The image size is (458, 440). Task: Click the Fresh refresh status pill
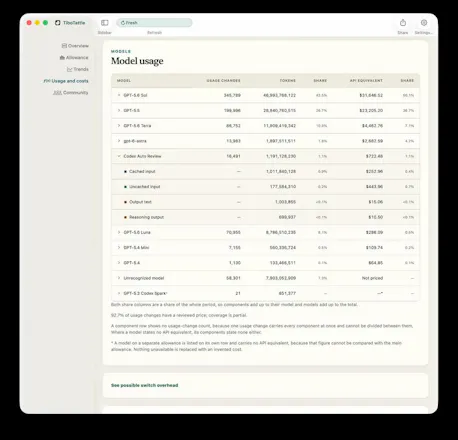(x=154, y=23)
